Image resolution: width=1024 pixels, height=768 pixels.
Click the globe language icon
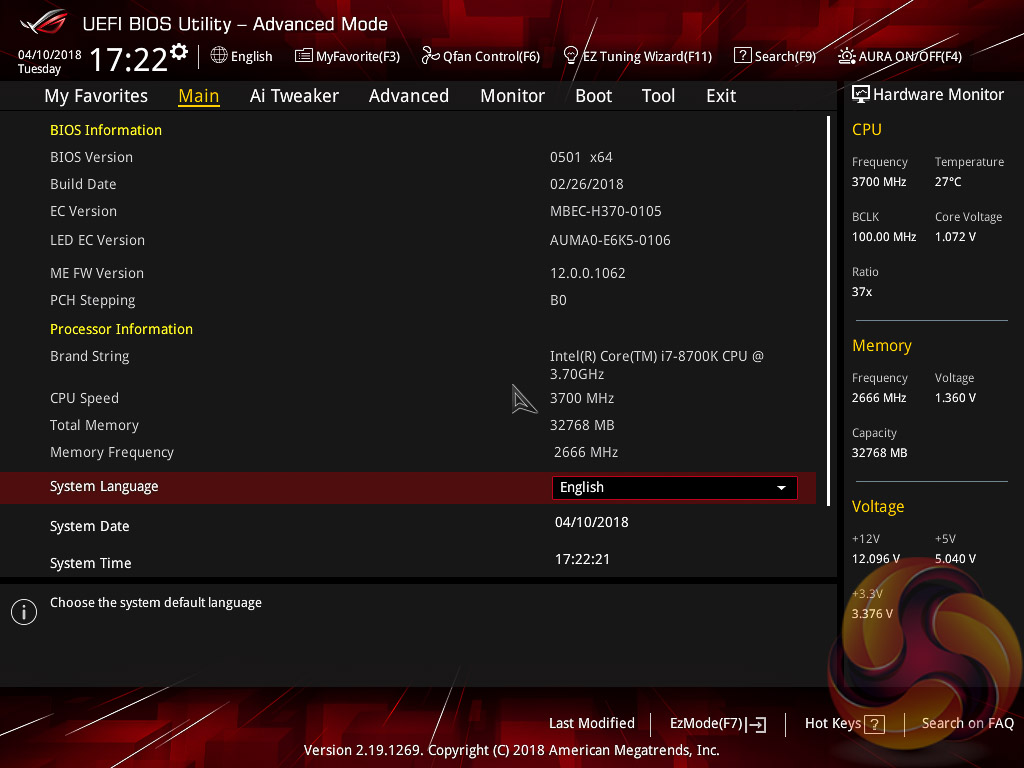tap(219, 56)
